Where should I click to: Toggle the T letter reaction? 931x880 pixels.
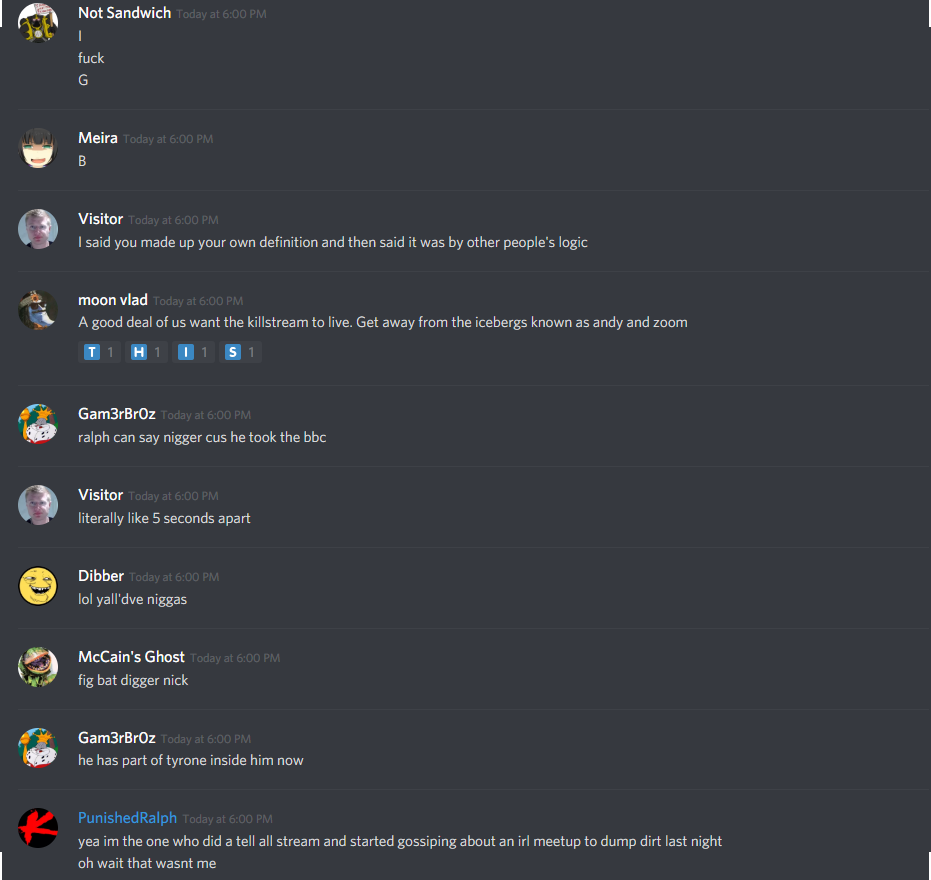(99, 352)
